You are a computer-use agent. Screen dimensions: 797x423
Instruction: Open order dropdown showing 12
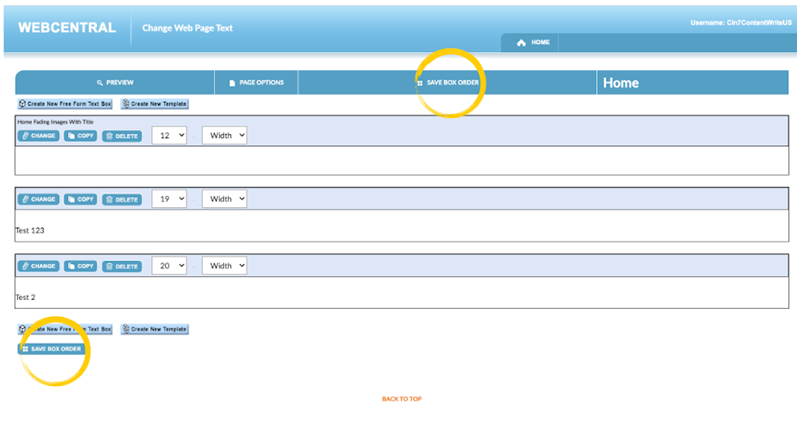pos(169,135)
